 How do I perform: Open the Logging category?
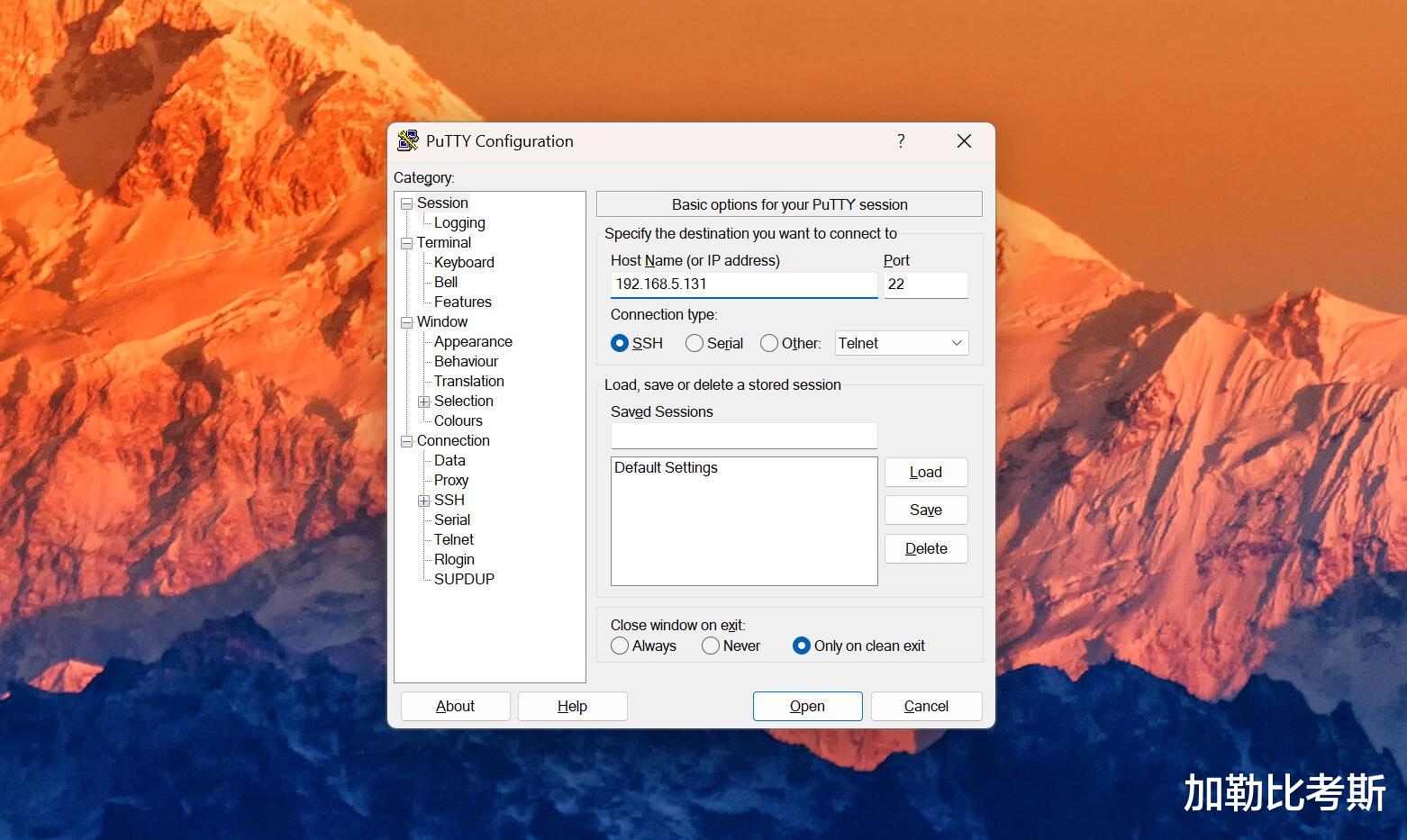[459, 223]
